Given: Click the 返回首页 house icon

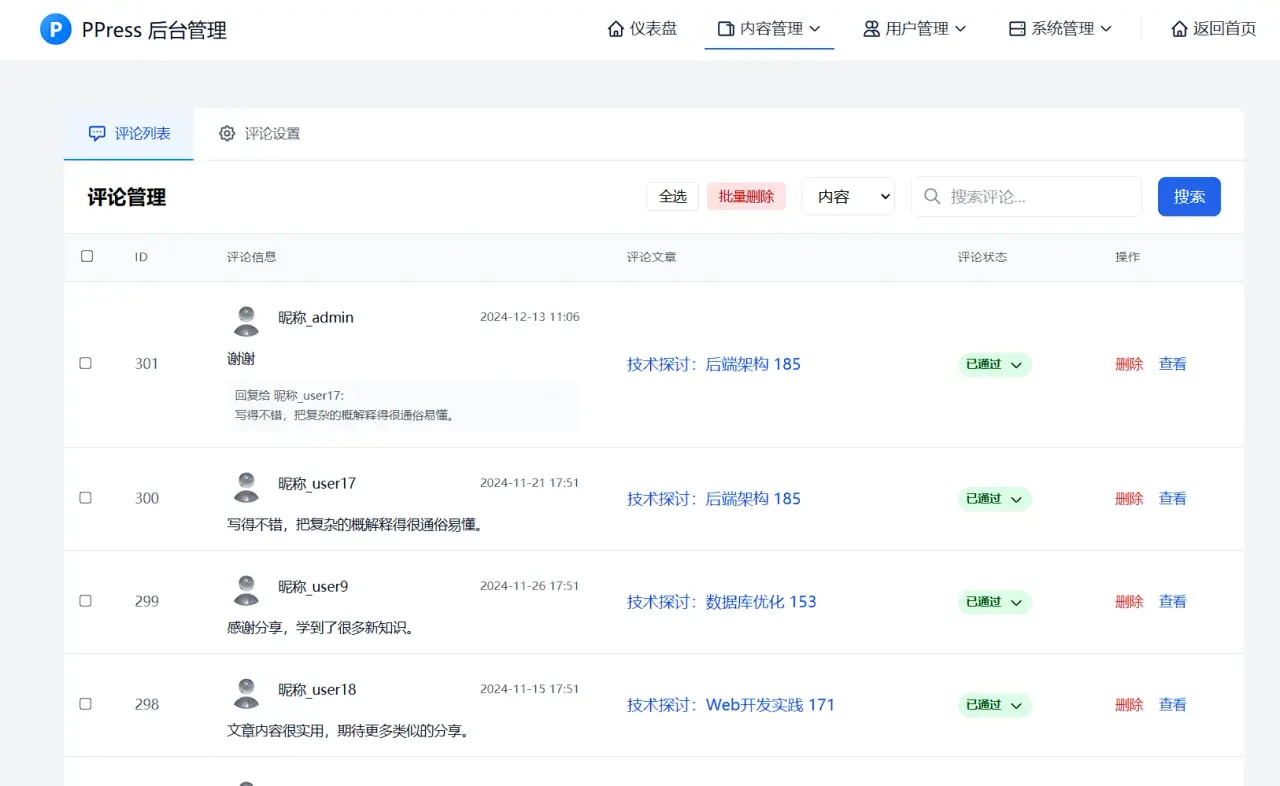Looking at the screenshot, I should [x=1178, y=29].
